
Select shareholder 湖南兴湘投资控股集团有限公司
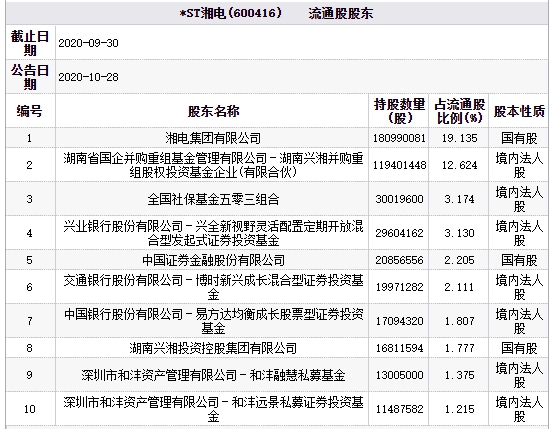pos(213,348)
